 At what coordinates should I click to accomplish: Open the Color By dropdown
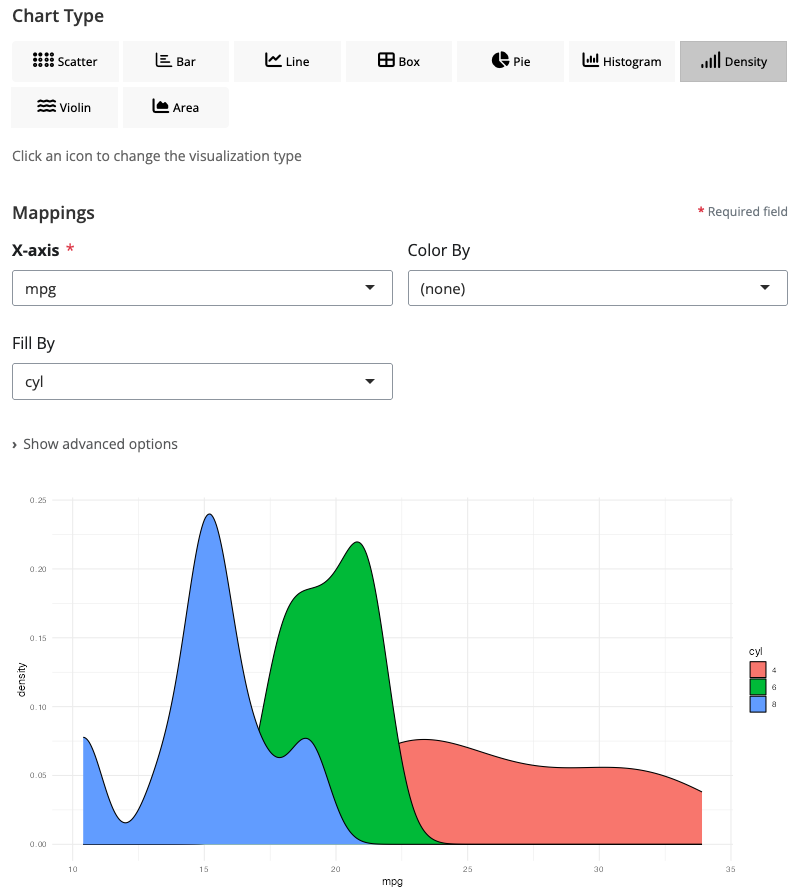click(x=597, y=288)
